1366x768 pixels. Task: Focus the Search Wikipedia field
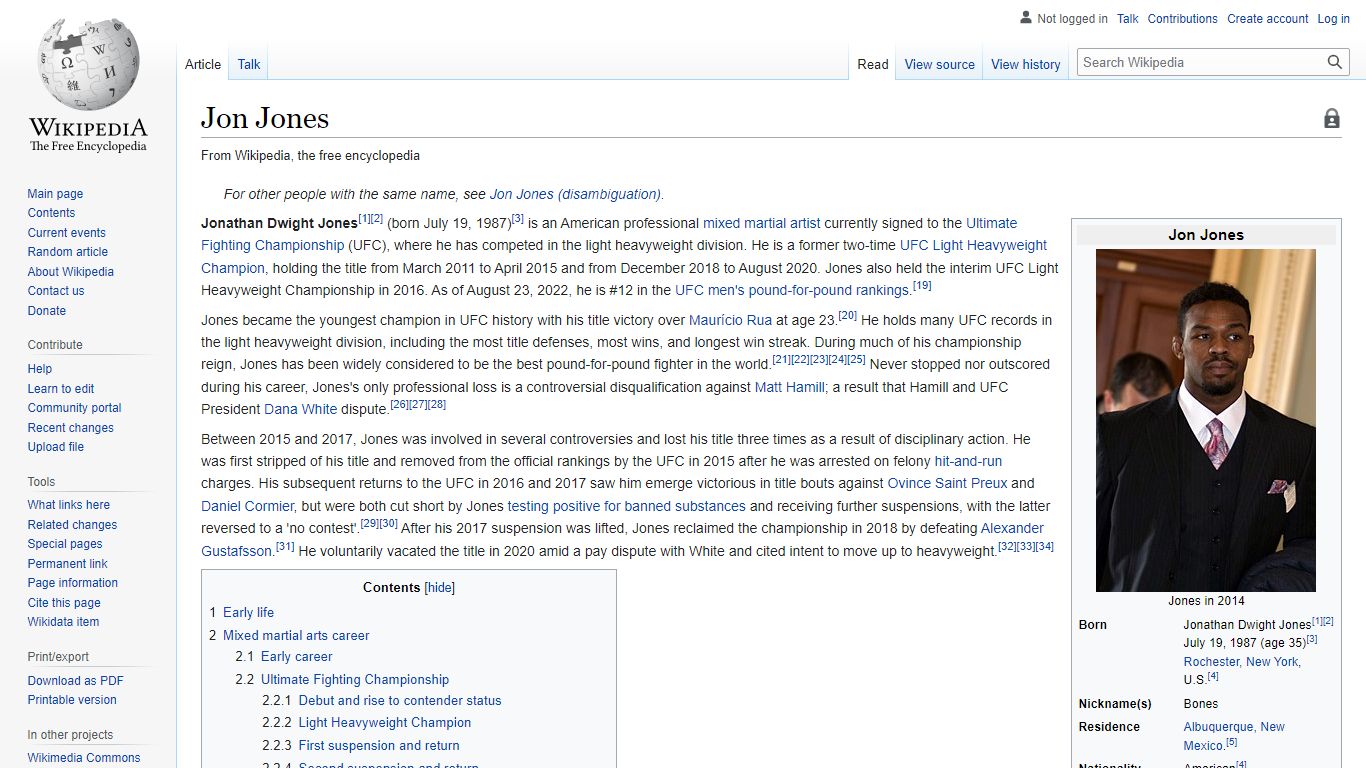[1202, 62]
